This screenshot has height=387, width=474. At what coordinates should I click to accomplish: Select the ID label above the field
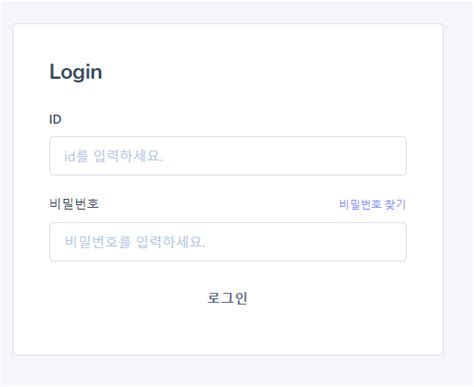pos(55,119)
